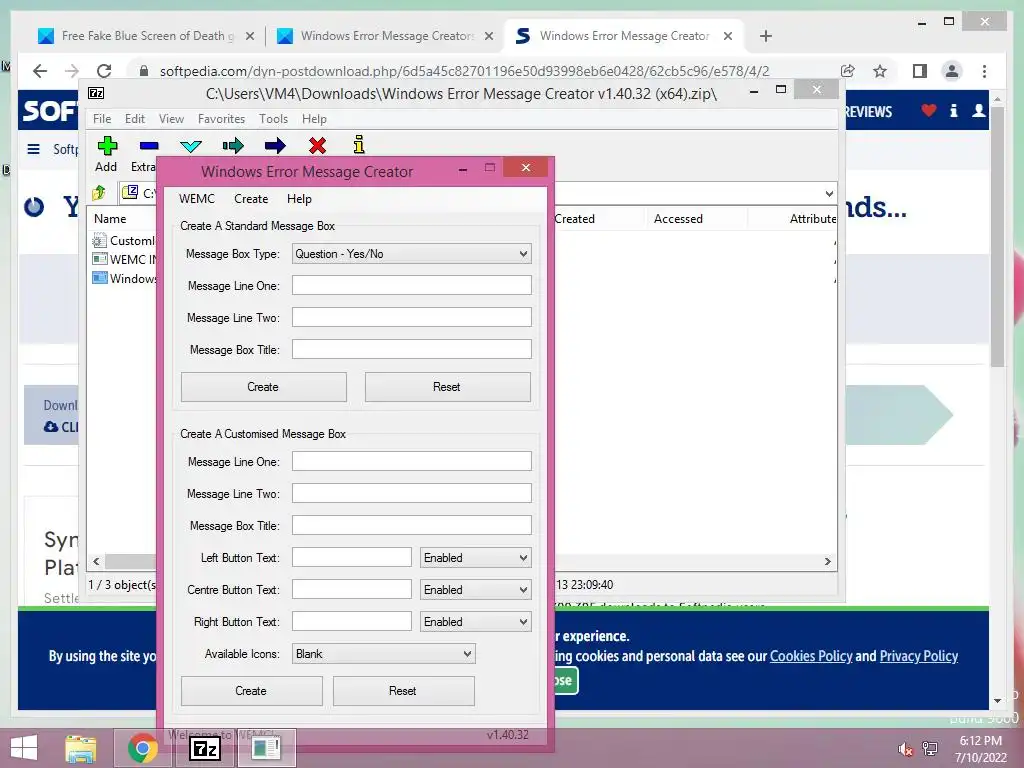Open the Message Box Type dropdown
The image size is (1024, 768).
tap(411, 253)
